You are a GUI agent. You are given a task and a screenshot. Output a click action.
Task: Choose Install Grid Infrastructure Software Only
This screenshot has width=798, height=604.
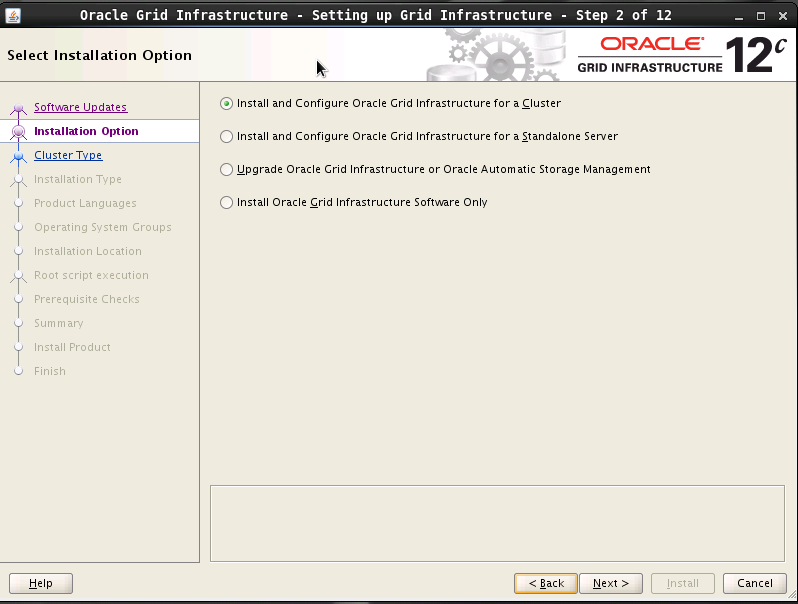(x=227, y=203)
